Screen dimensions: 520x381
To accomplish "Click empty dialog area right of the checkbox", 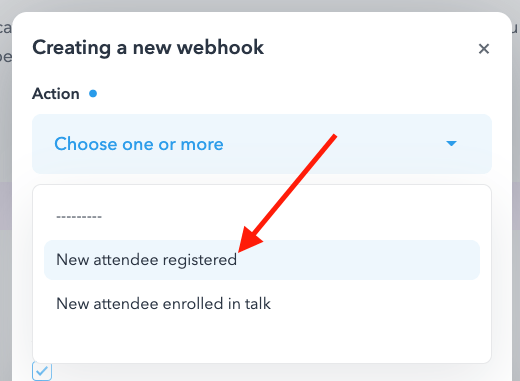I will [x=267, y=372].
